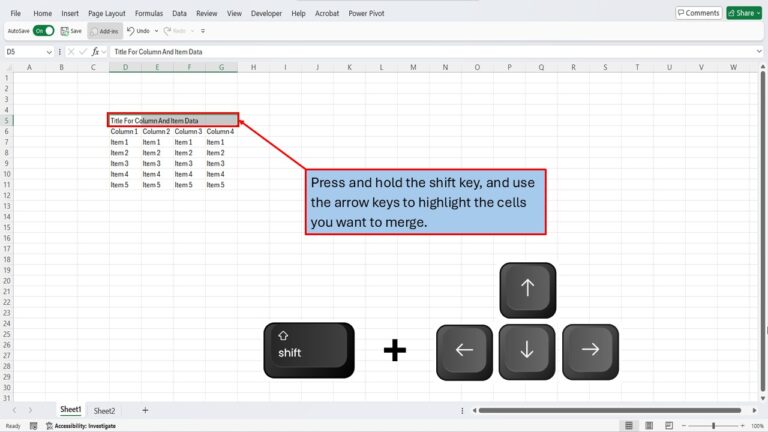Click the macro record status bar icon
The image size is (768, 432).
pyautogui.click(x=33, y=426)
